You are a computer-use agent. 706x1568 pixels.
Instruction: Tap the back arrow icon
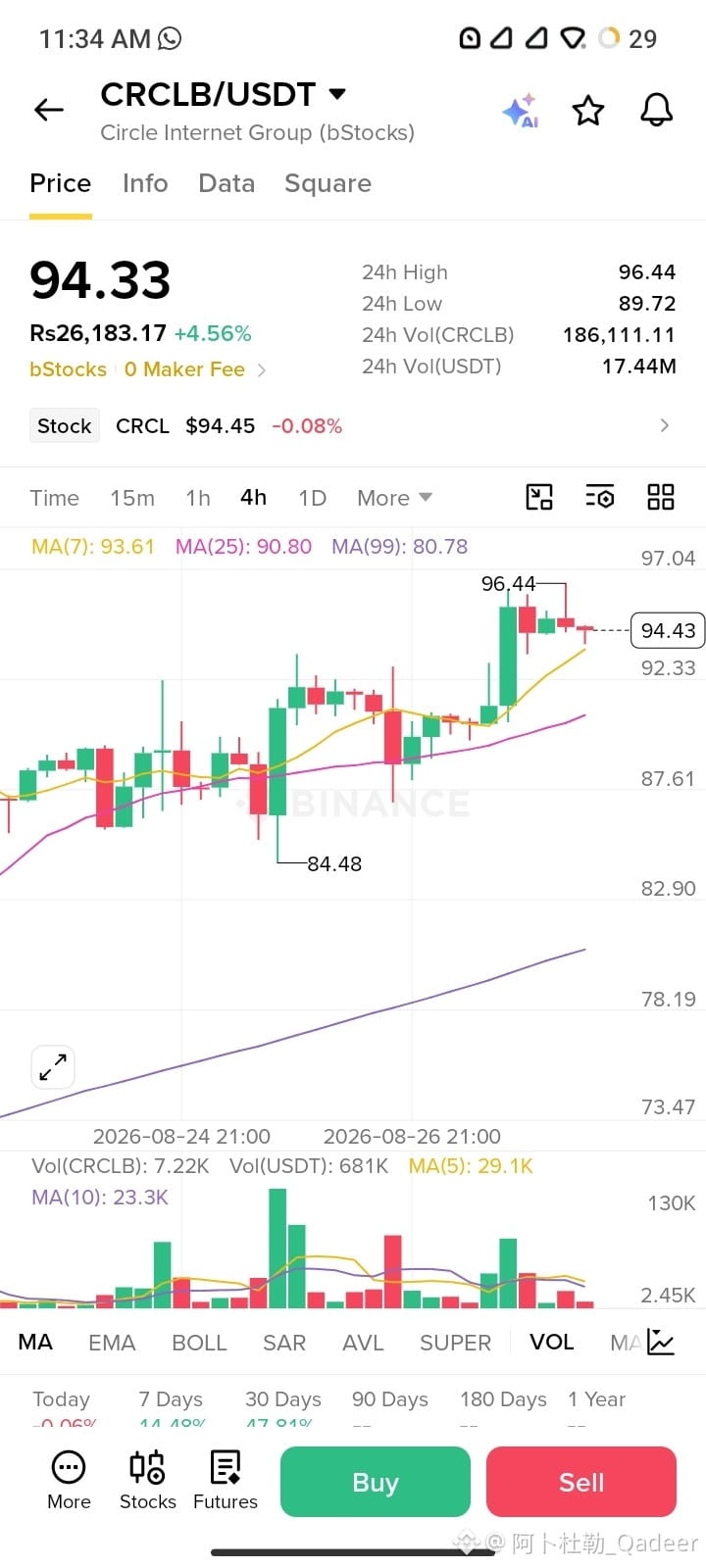coord(49,110)
